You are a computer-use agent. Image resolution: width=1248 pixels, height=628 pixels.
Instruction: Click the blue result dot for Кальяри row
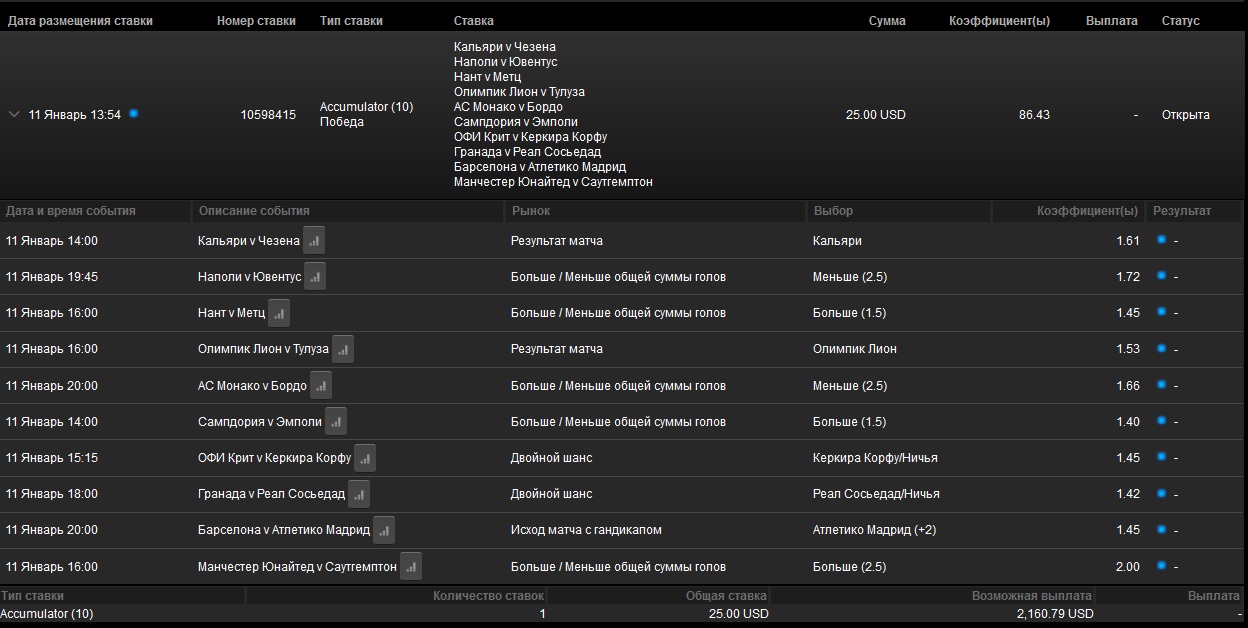pos(1161,240)
